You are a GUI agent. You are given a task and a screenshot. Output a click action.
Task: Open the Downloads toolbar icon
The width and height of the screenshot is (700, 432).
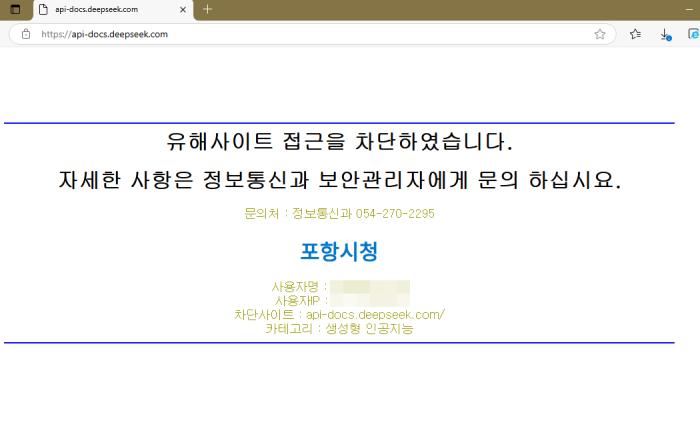click(666, 34)
